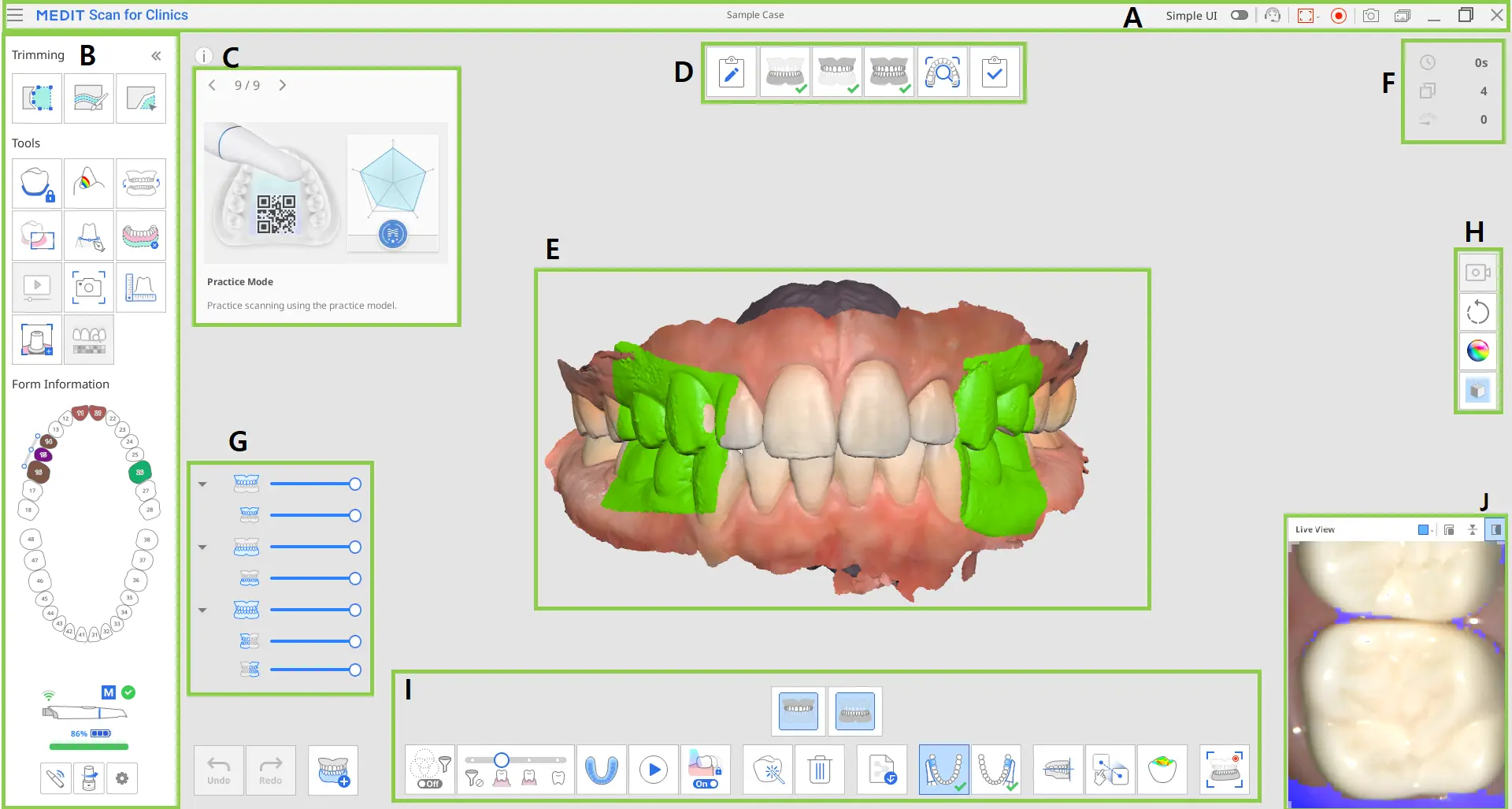Viewport: 1512px width, 809px height.
Task: Toggle AI filtering Off switch
Action: [x=430, y=784]
